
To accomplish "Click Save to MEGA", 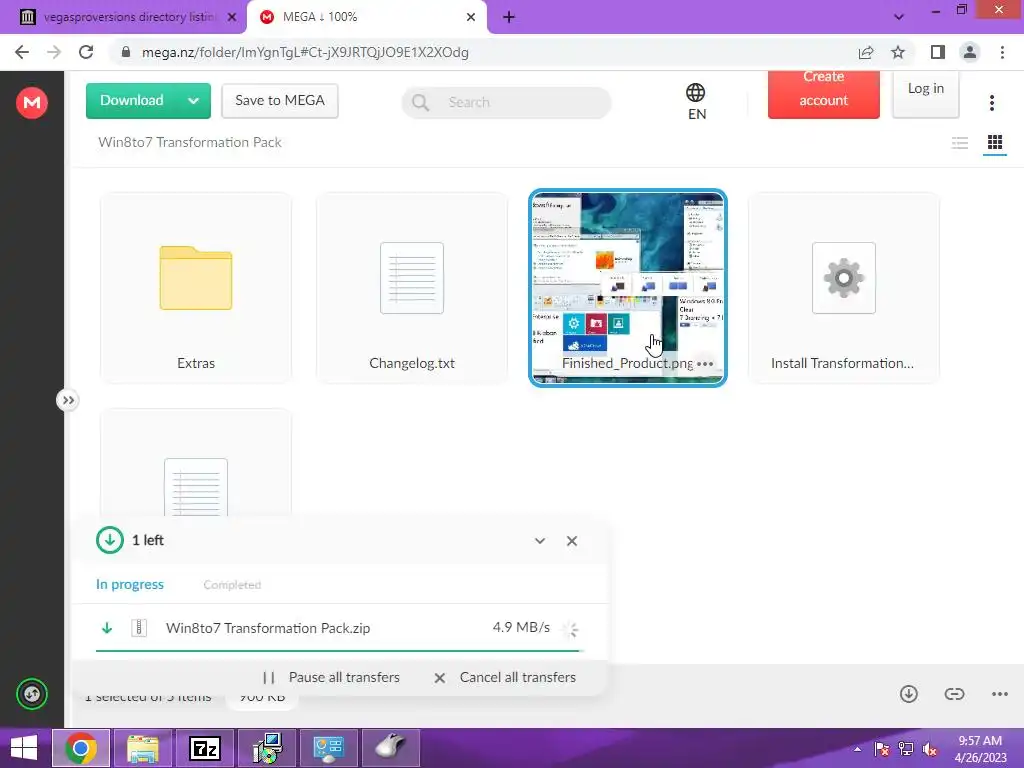I will click(x=280, y=101).
